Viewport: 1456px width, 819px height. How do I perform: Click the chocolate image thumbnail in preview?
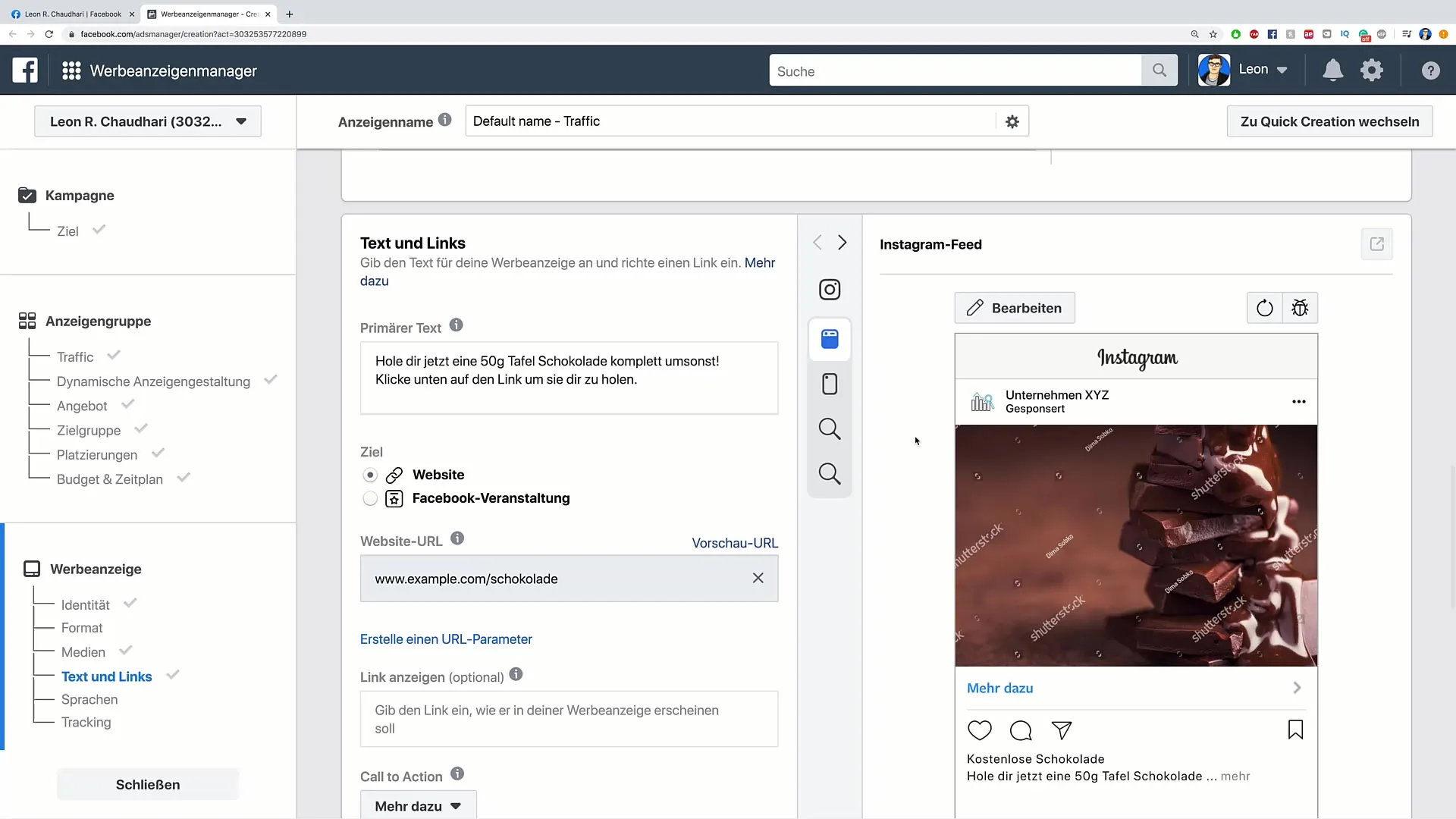click(1135, 545)
